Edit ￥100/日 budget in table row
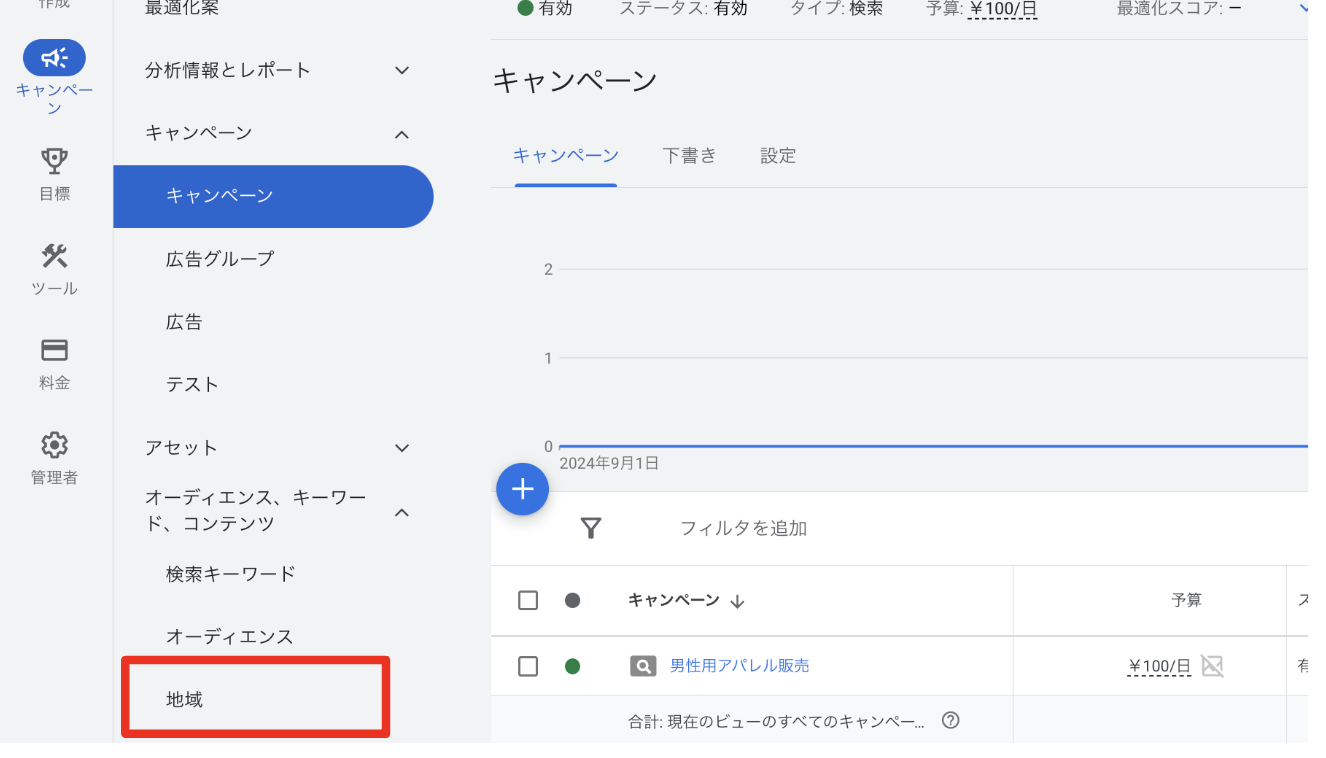Image resolution: width=1326 pixels, height=758 pixels. (x=1159, y=667)
